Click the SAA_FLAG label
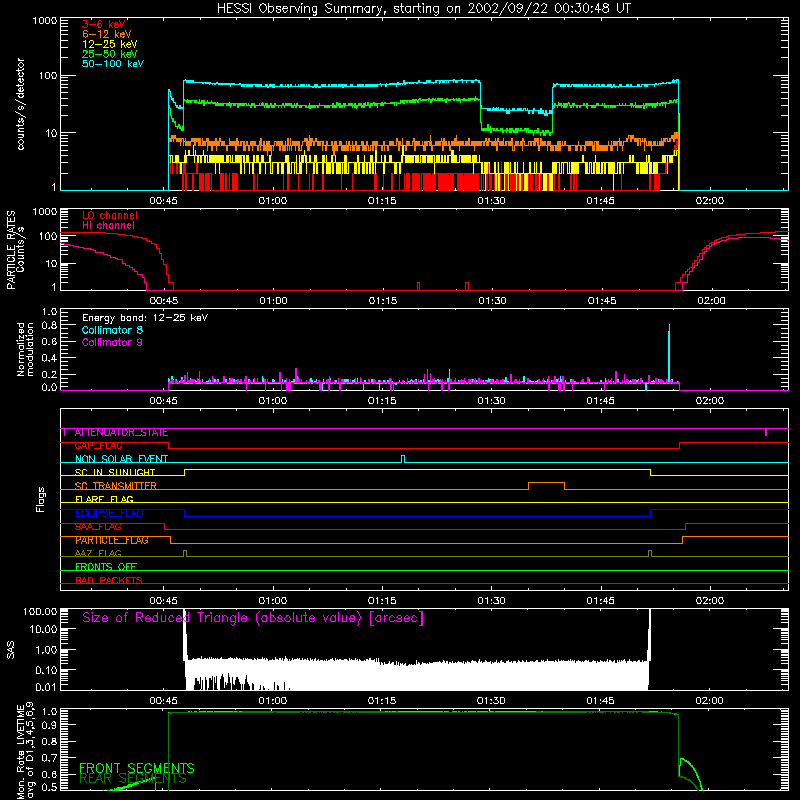This screenshot has width=800, height=800. point(98,527)
